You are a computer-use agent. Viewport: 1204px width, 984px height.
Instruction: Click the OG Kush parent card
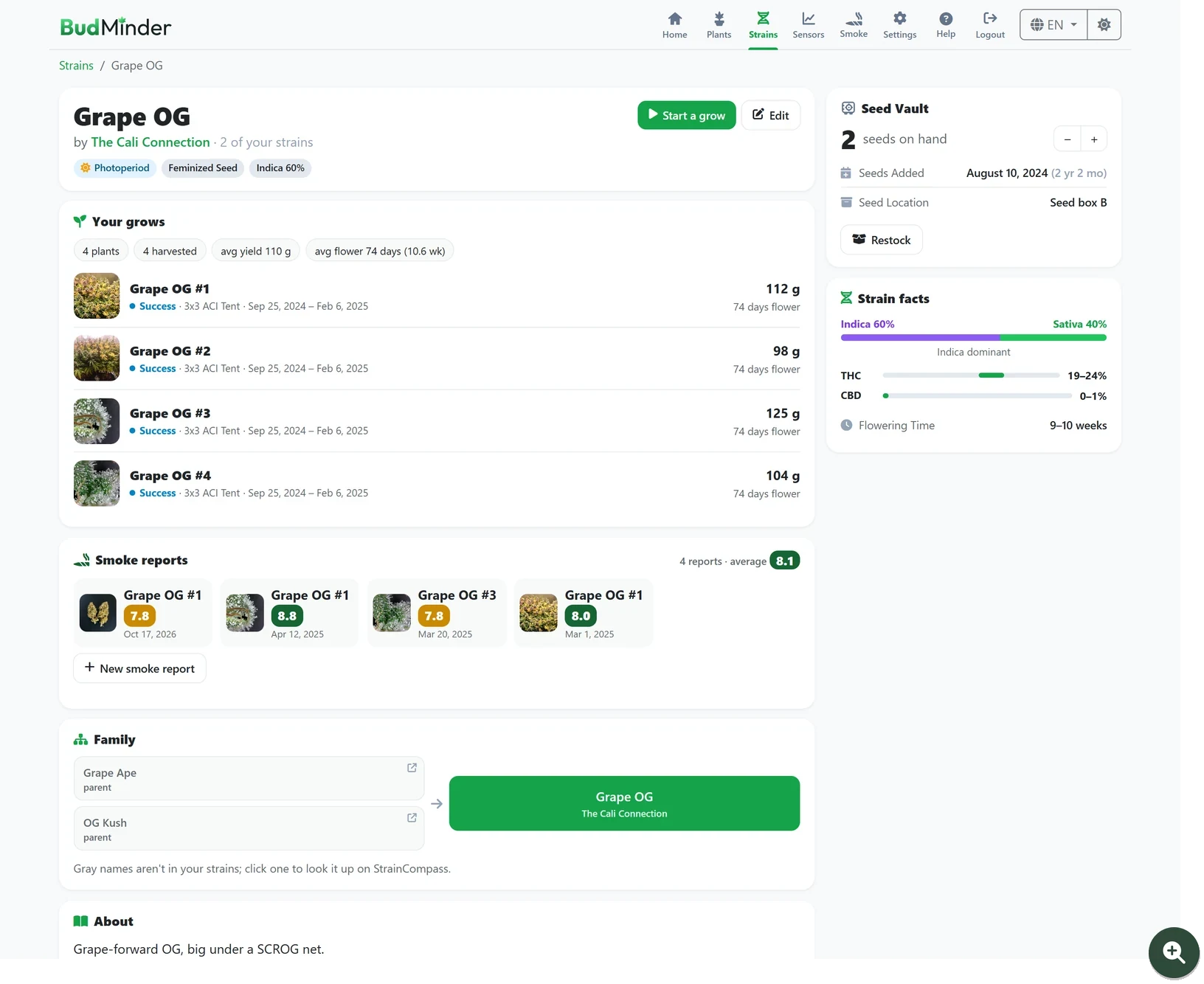pyautogui.click(x=249, y=828)
